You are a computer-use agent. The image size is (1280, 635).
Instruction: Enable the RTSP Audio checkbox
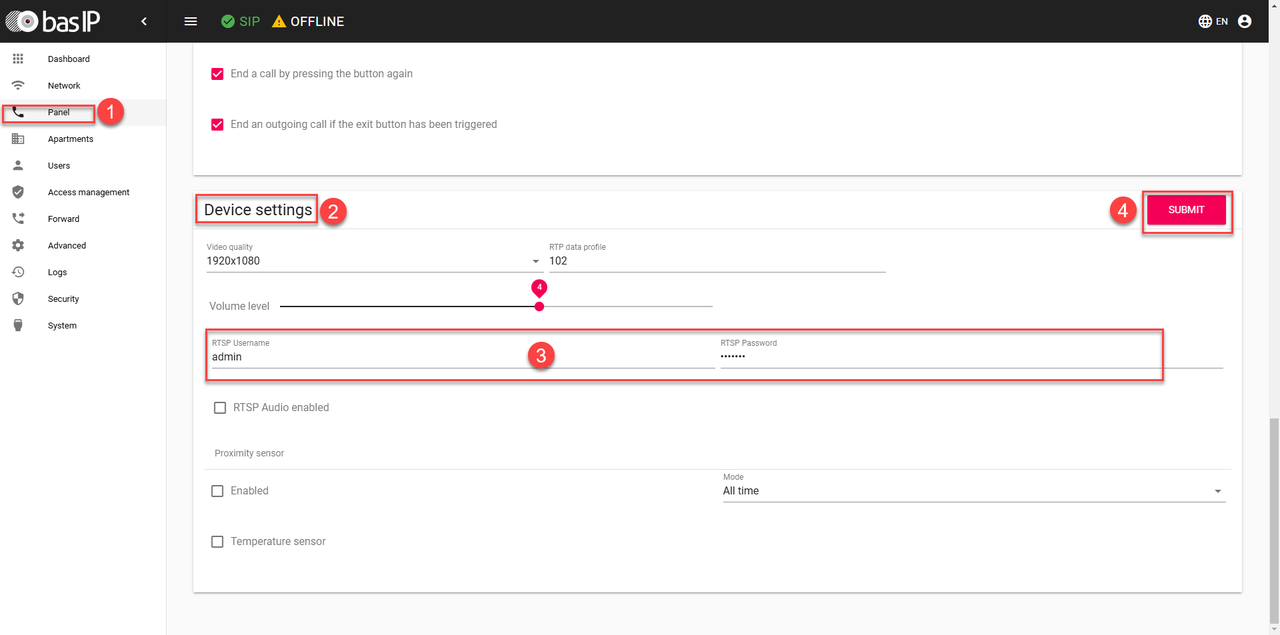pos(220,408)
